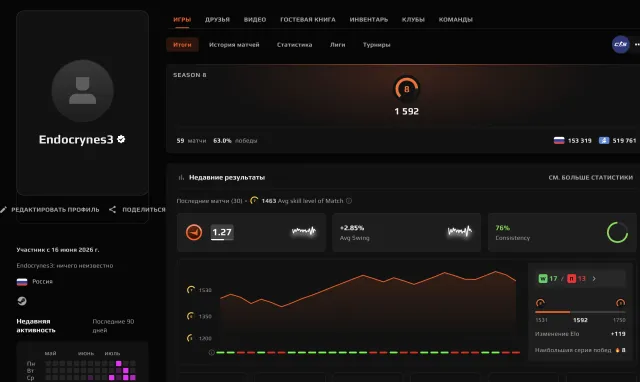Image resolution: width=640 pixels, height=382 pixels.
Task: Click ПОДЕЛИТЬСЯ button
Action: tap(144, 209)
